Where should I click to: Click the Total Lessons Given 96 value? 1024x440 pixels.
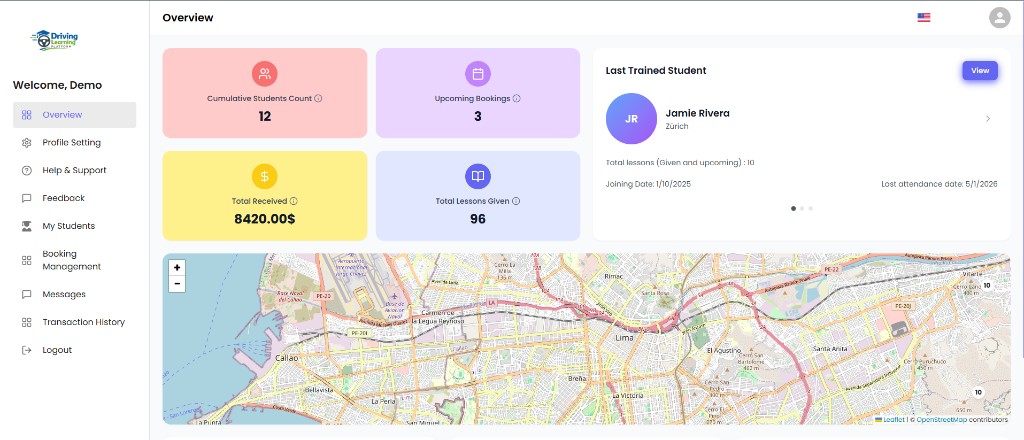pos(478,219)
